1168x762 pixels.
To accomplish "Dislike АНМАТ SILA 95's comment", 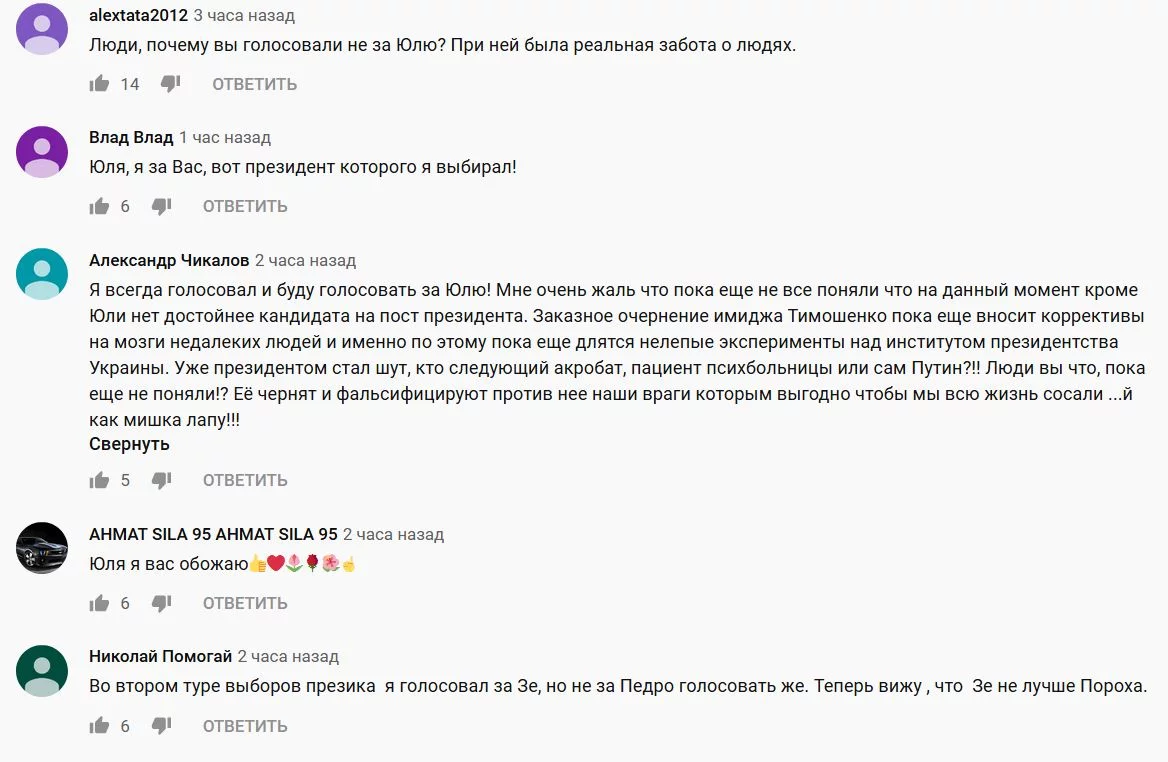I will [x=160, y=603].
